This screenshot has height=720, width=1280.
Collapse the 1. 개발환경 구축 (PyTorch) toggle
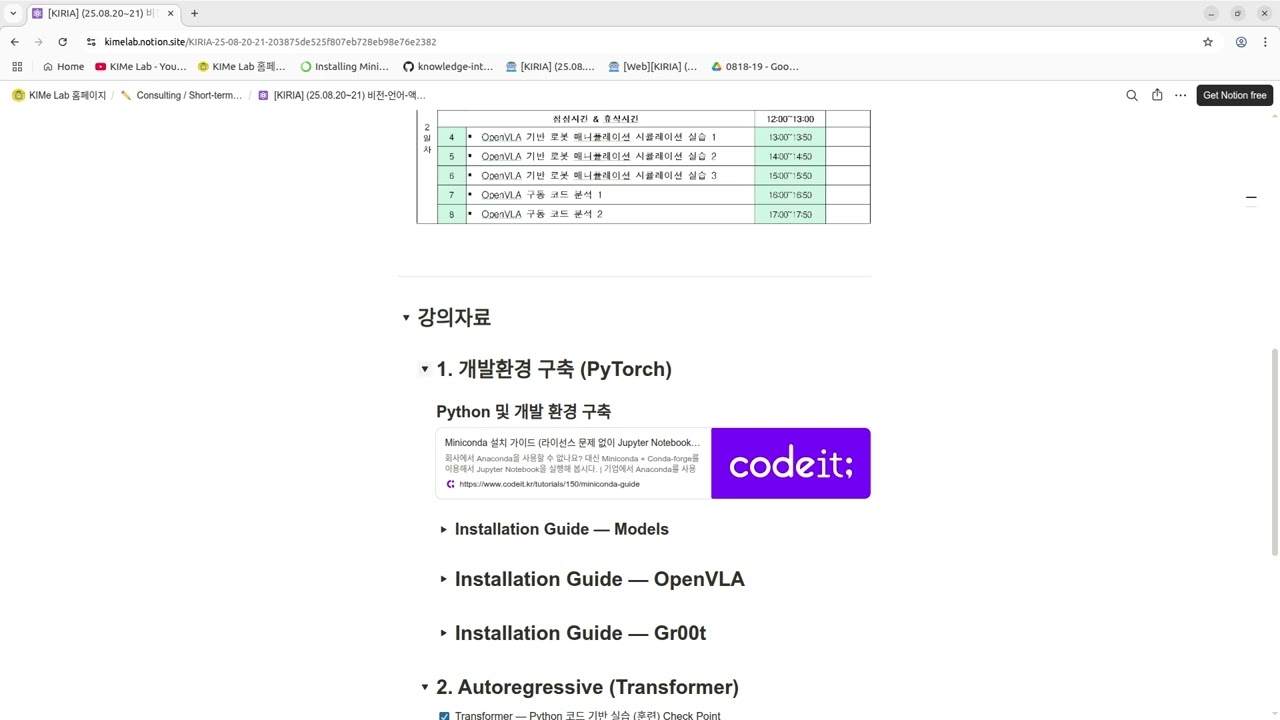(424, 369)
